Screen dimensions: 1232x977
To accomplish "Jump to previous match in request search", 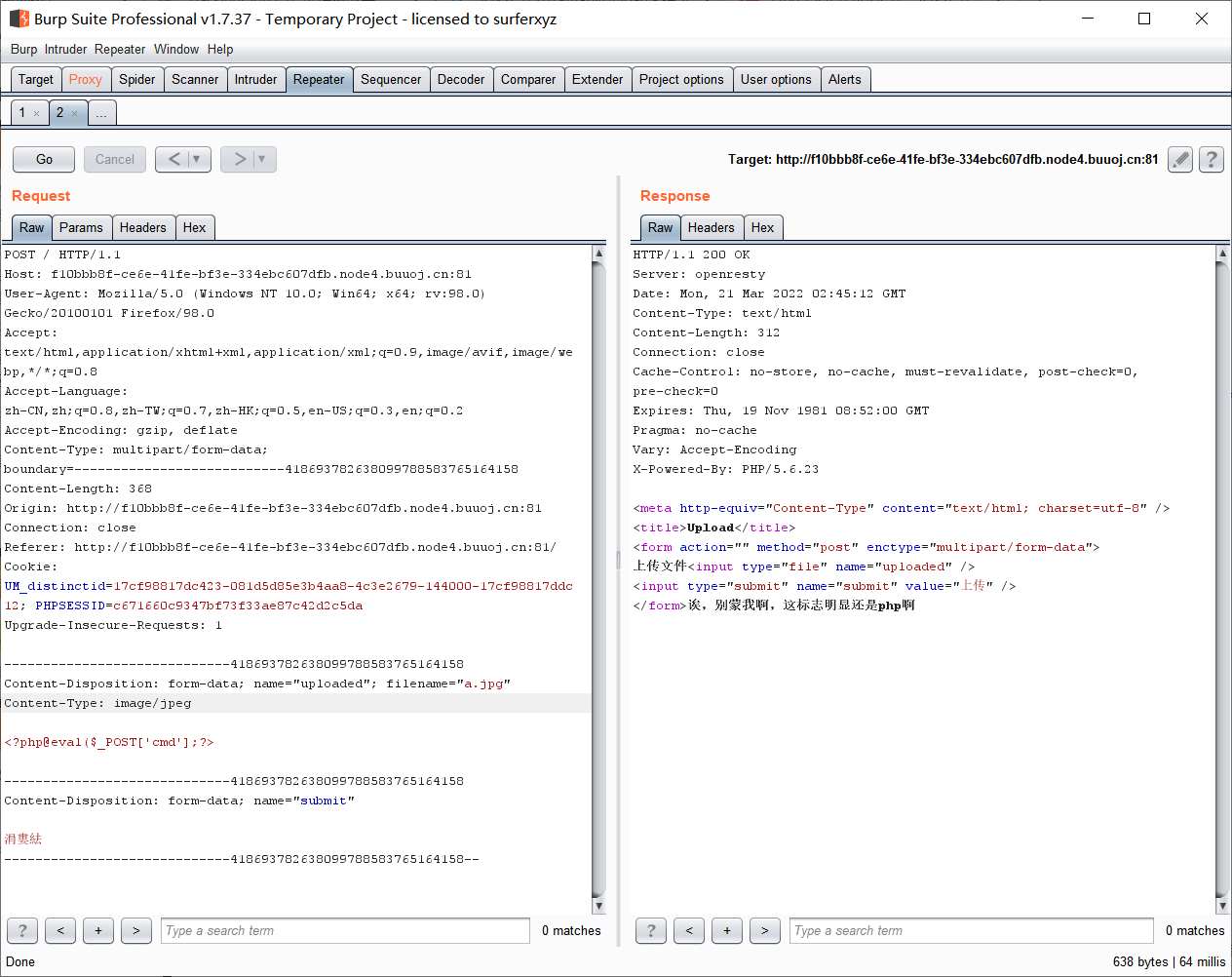I will [x=60, y=931].
